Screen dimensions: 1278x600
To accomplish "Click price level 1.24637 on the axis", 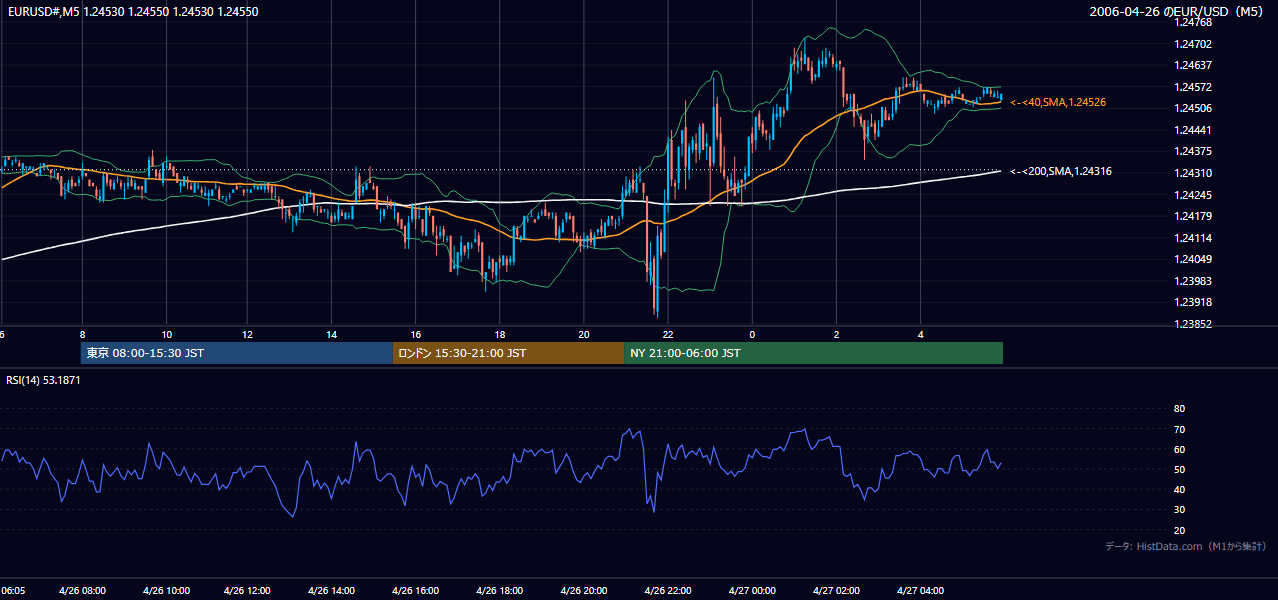I will pos(1191,66).
